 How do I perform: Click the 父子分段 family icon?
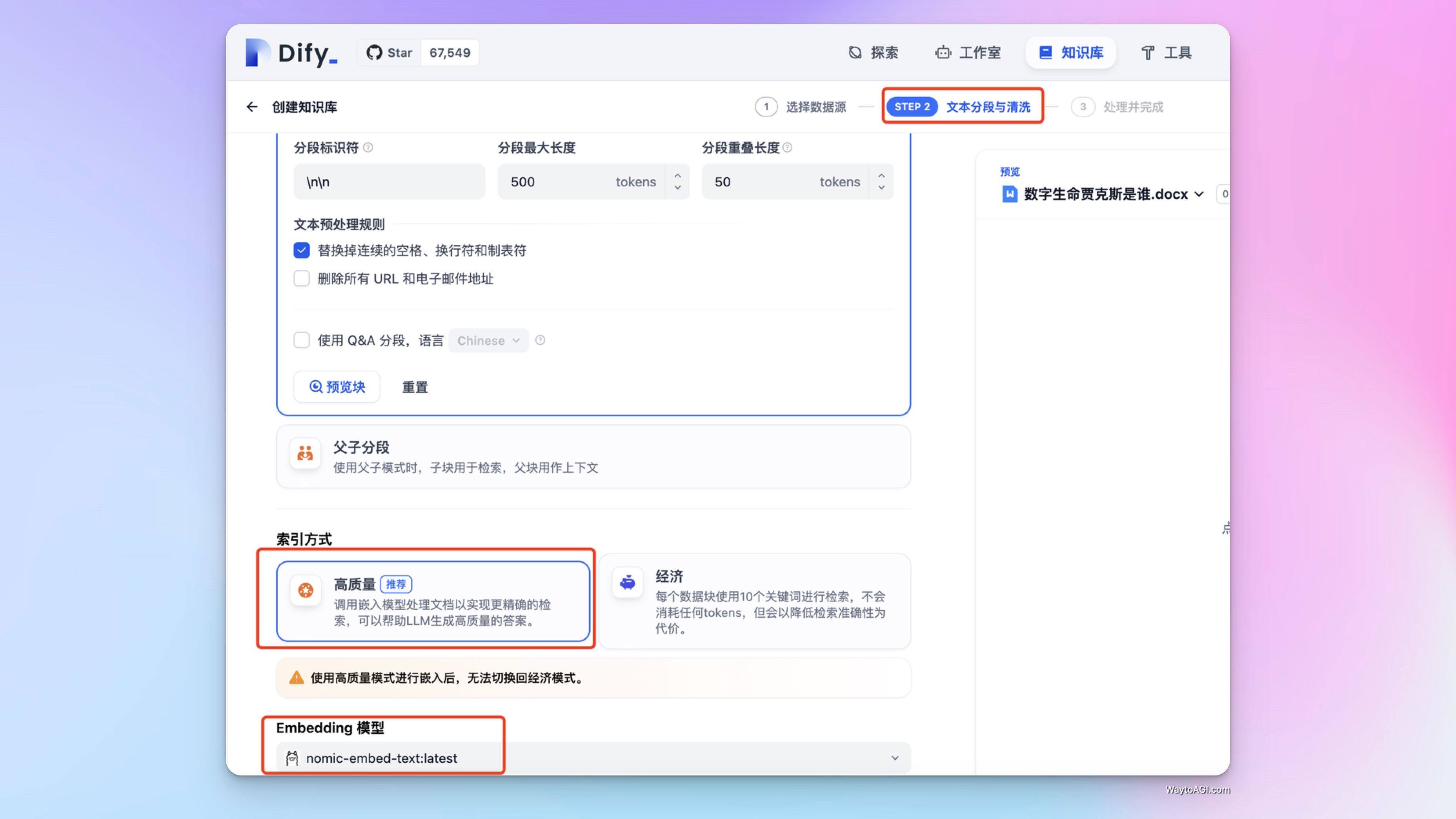click(x=305, y=453)
